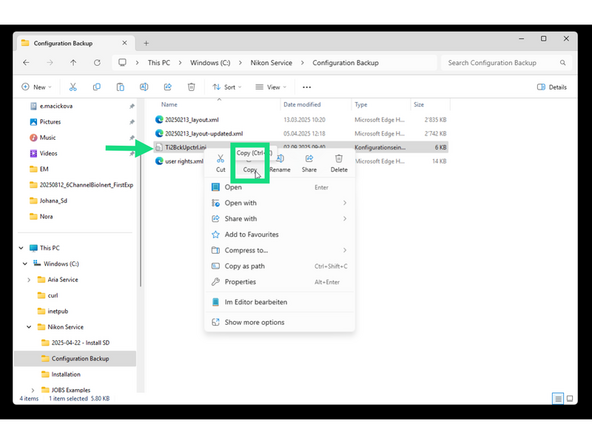Open the View dropdown

(x=271, y=87)
